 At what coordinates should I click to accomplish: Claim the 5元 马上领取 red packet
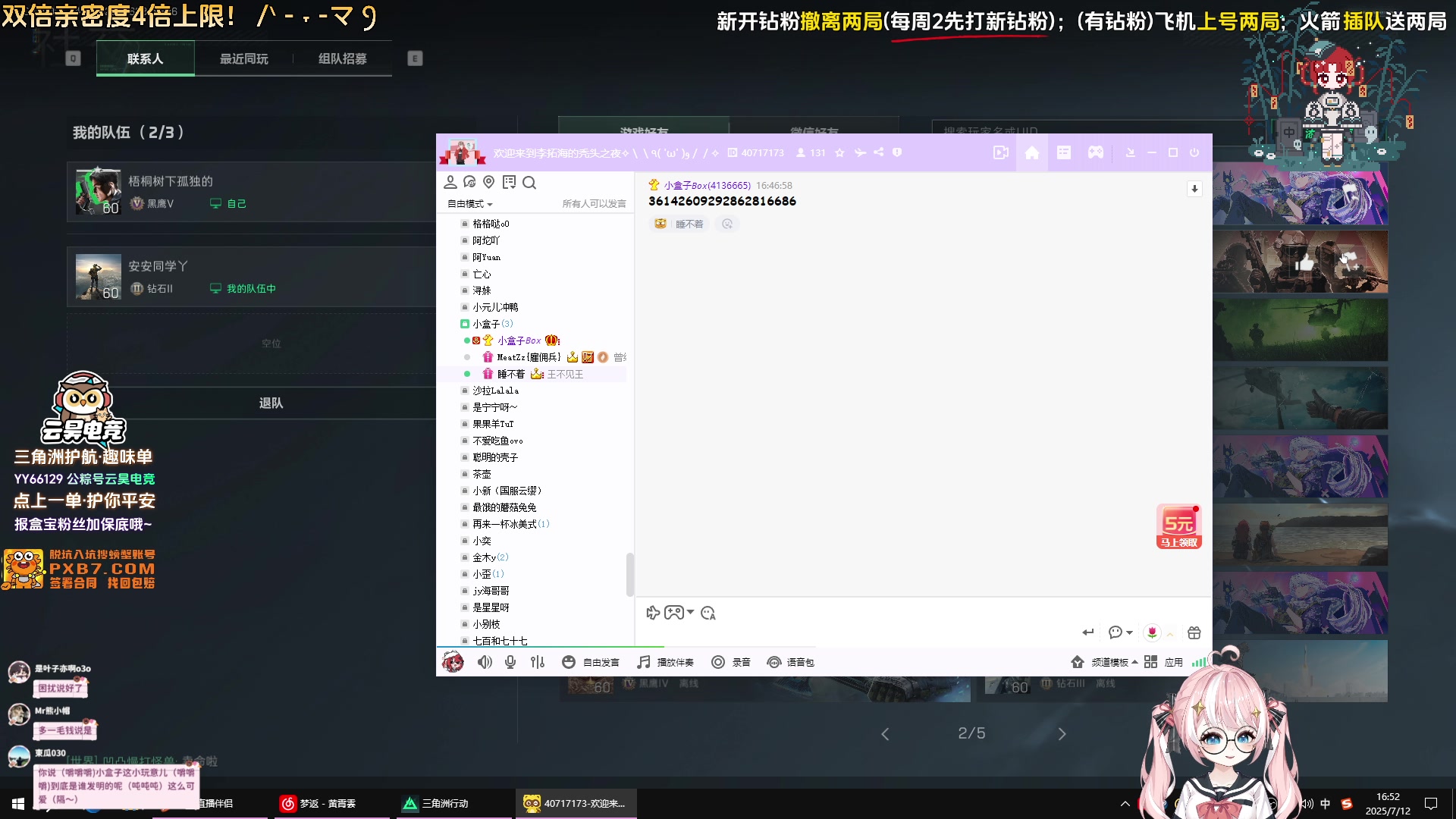(x=1178, y=526)
